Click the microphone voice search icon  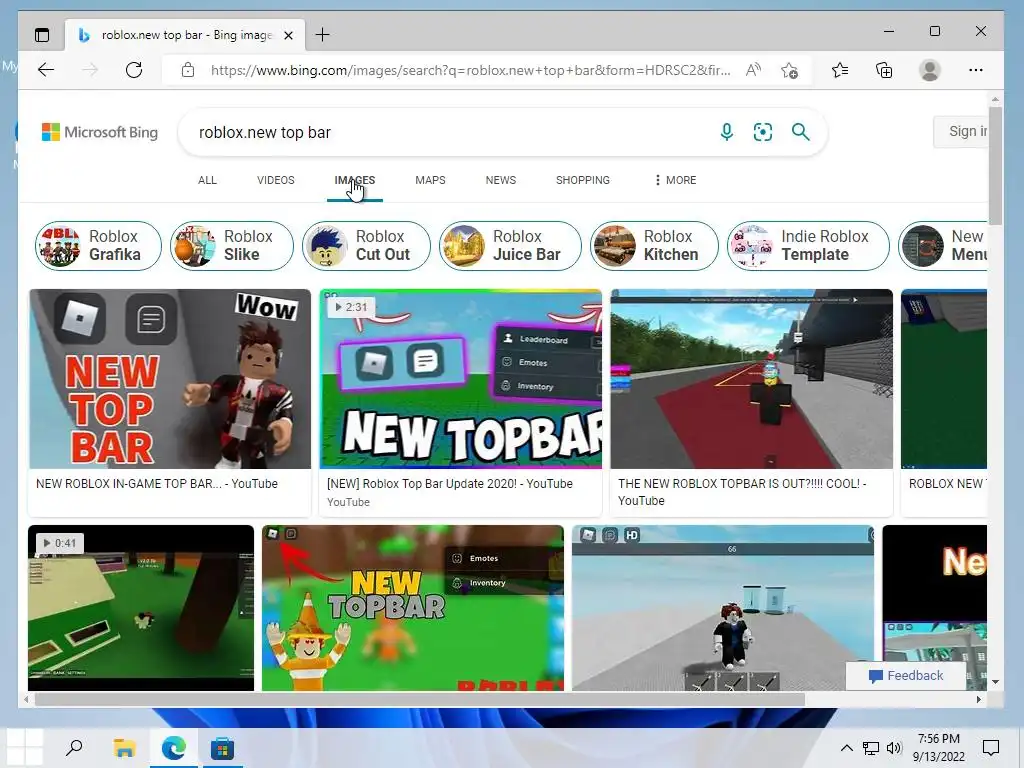click(x=726, y=132)
